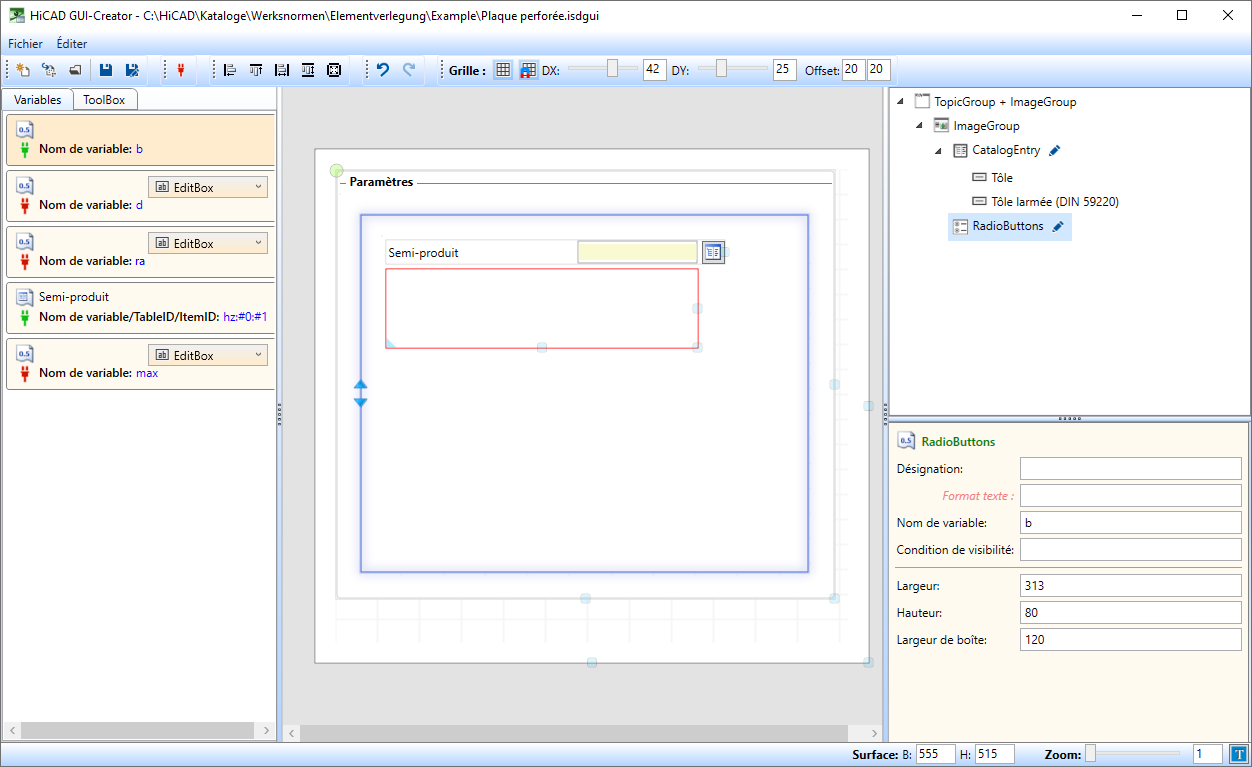This screenshot has height=767, width=1252.
Task: Switch to the ToolBox tab
Action: coord(104,100)
